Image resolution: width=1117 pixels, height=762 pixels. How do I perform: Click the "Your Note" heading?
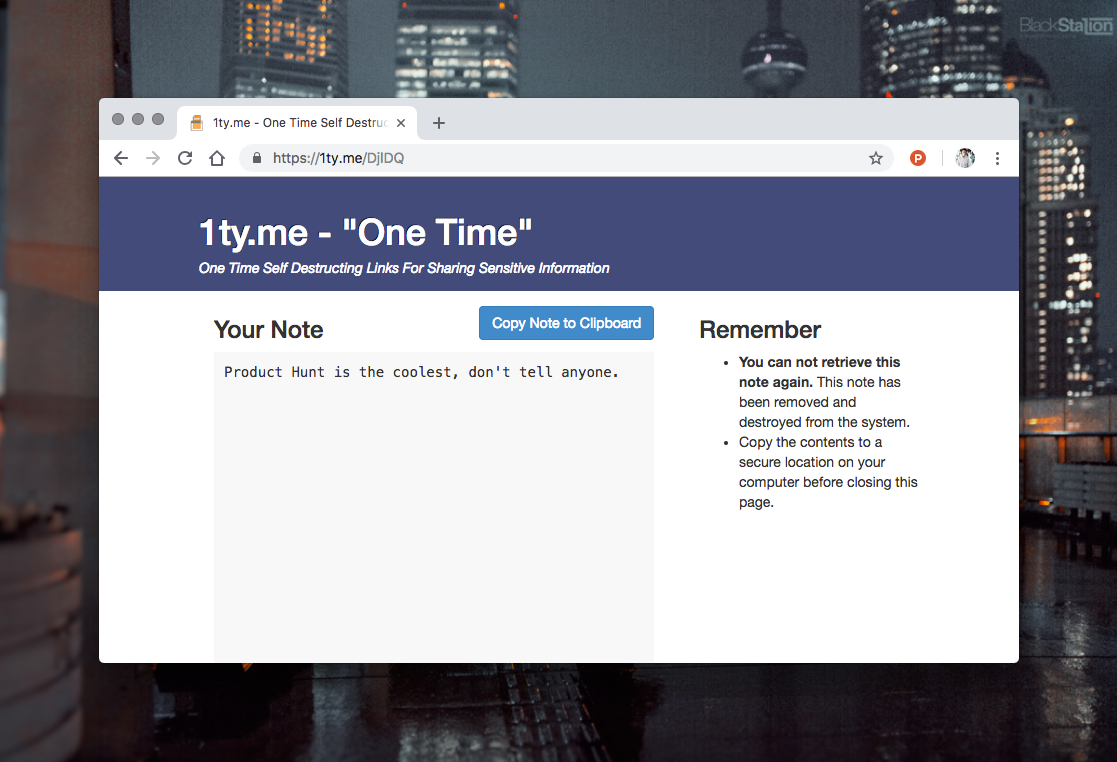[x=269, y=330]
